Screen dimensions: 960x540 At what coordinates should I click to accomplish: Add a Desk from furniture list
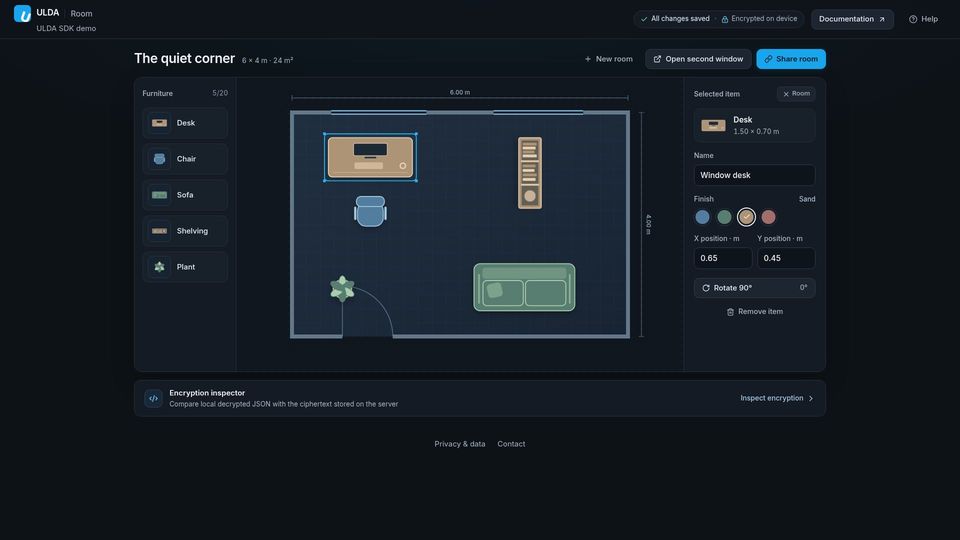[185, 123]
